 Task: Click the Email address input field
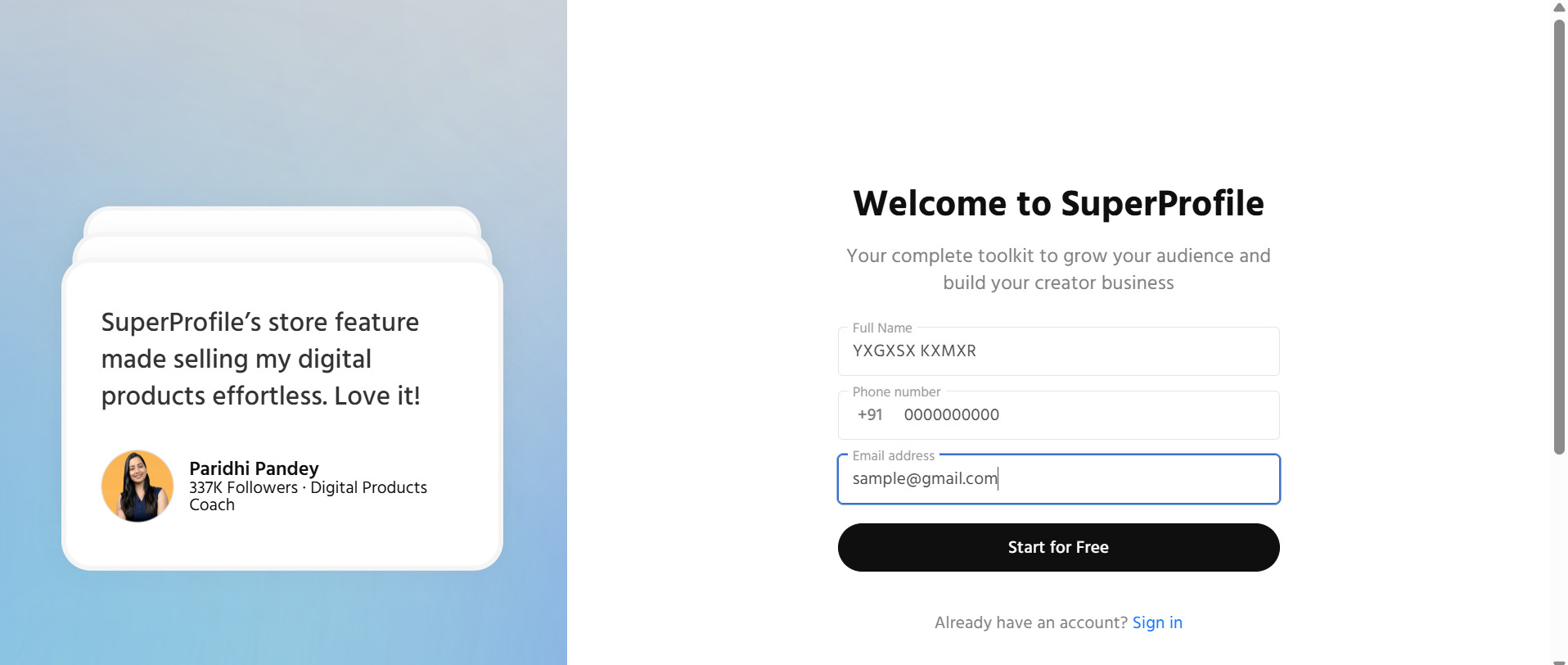click(x=1057, y=479)
